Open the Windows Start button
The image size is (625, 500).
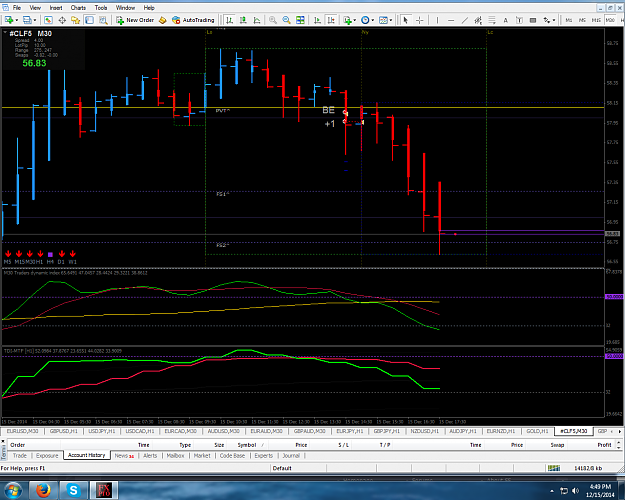[x=13, y=490]
